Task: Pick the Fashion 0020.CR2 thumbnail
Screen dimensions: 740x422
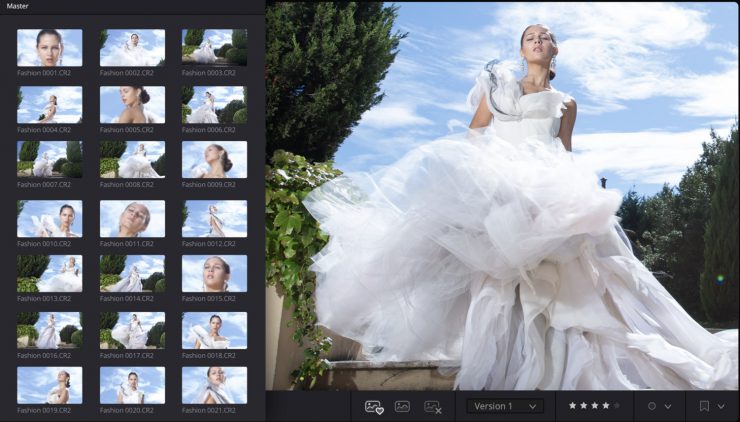Action: (x=132, y=385)
